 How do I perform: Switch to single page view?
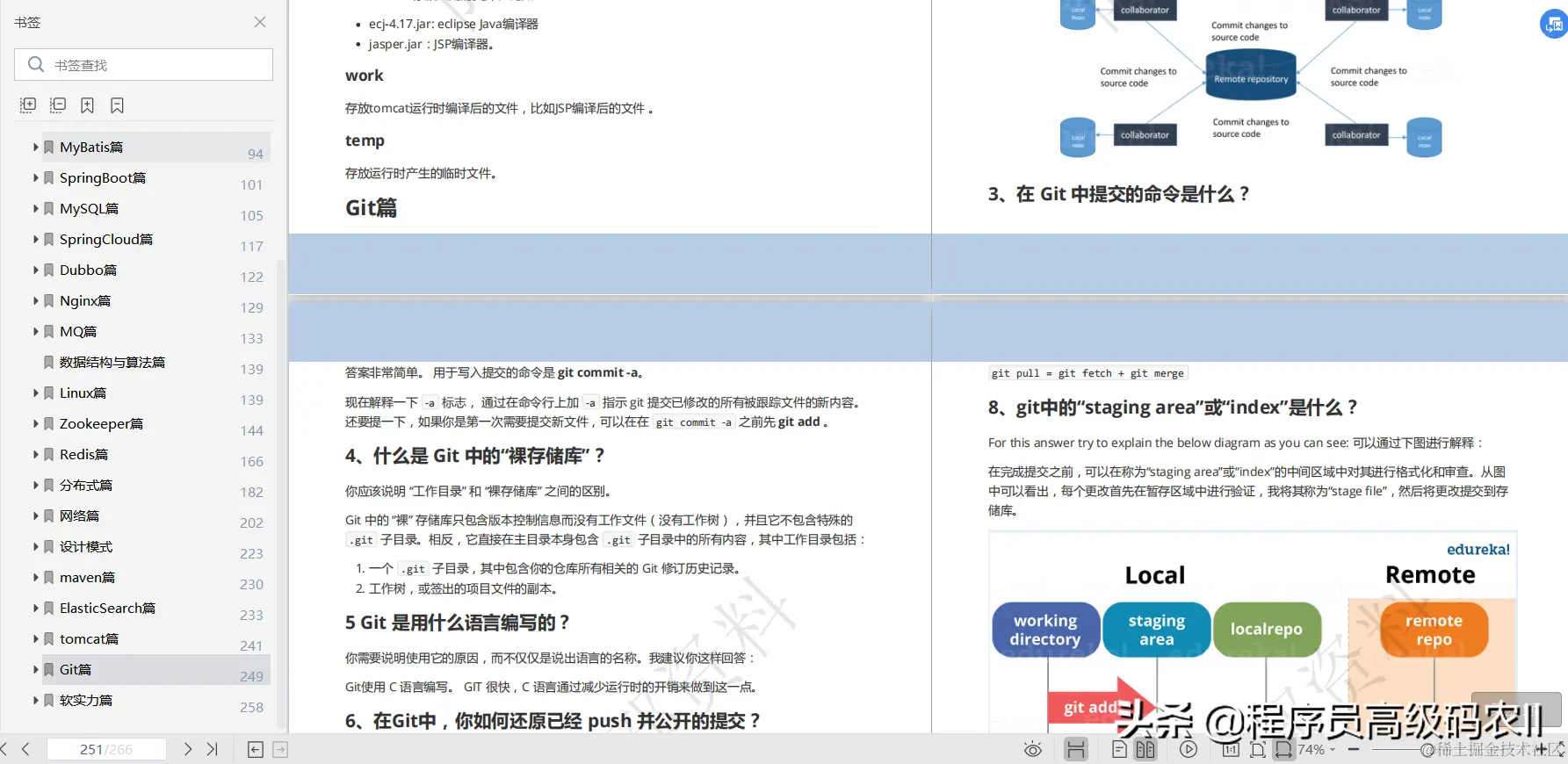pyautogui.click(x=1119, y=749)
